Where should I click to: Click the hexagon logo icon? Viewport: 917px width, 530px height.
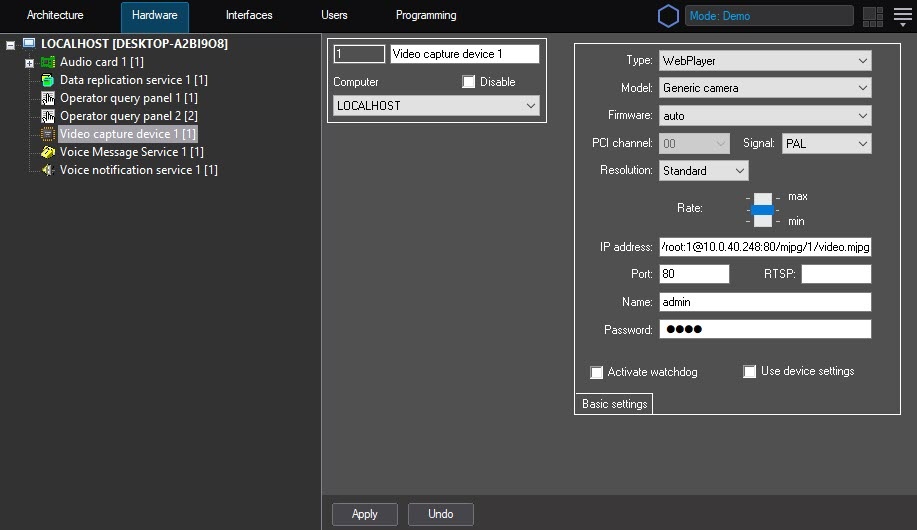click(667, 16)
